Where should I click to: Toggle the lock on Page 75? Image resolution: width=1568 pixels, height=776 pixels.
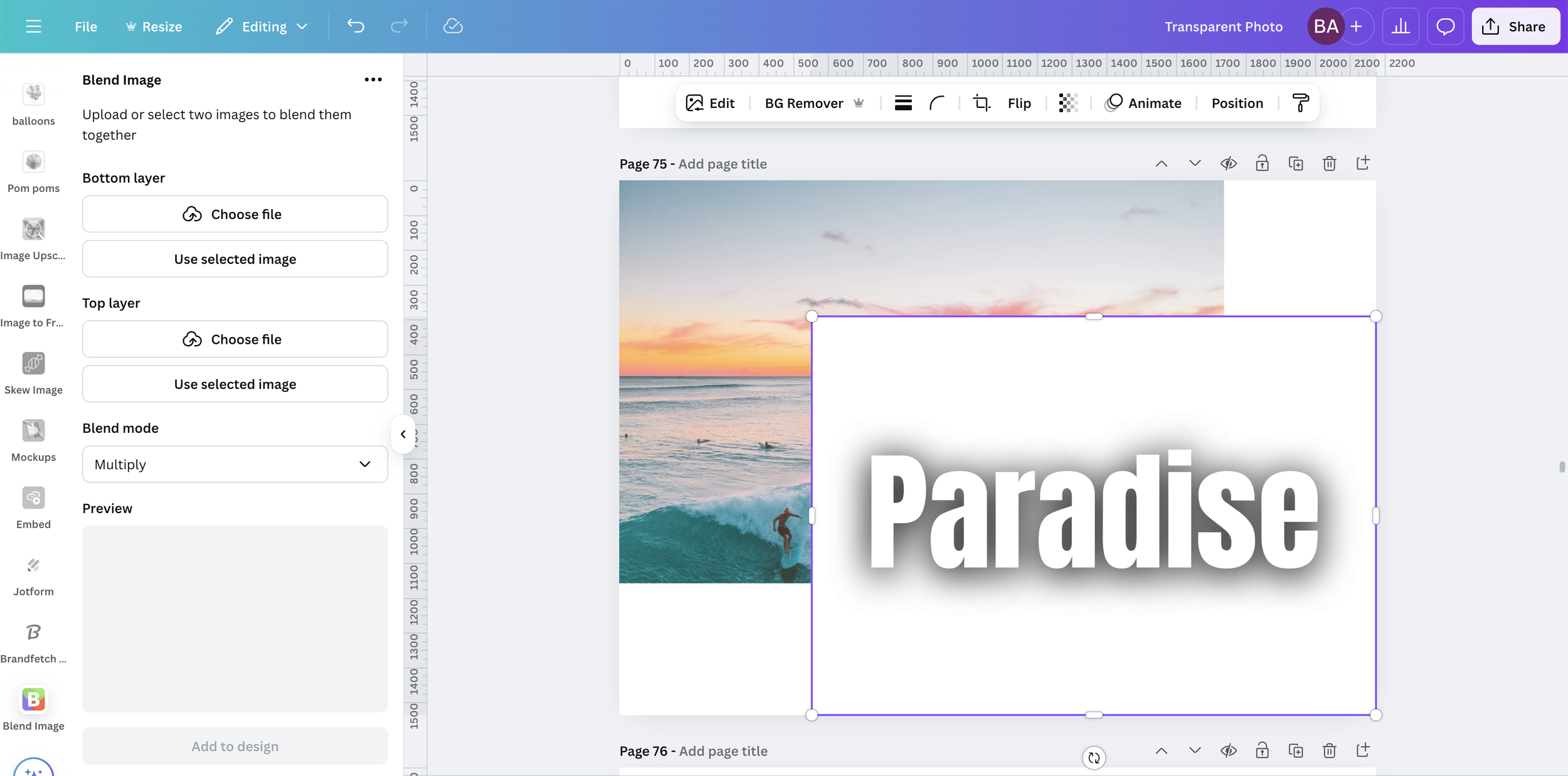[x=1262, y=164]
